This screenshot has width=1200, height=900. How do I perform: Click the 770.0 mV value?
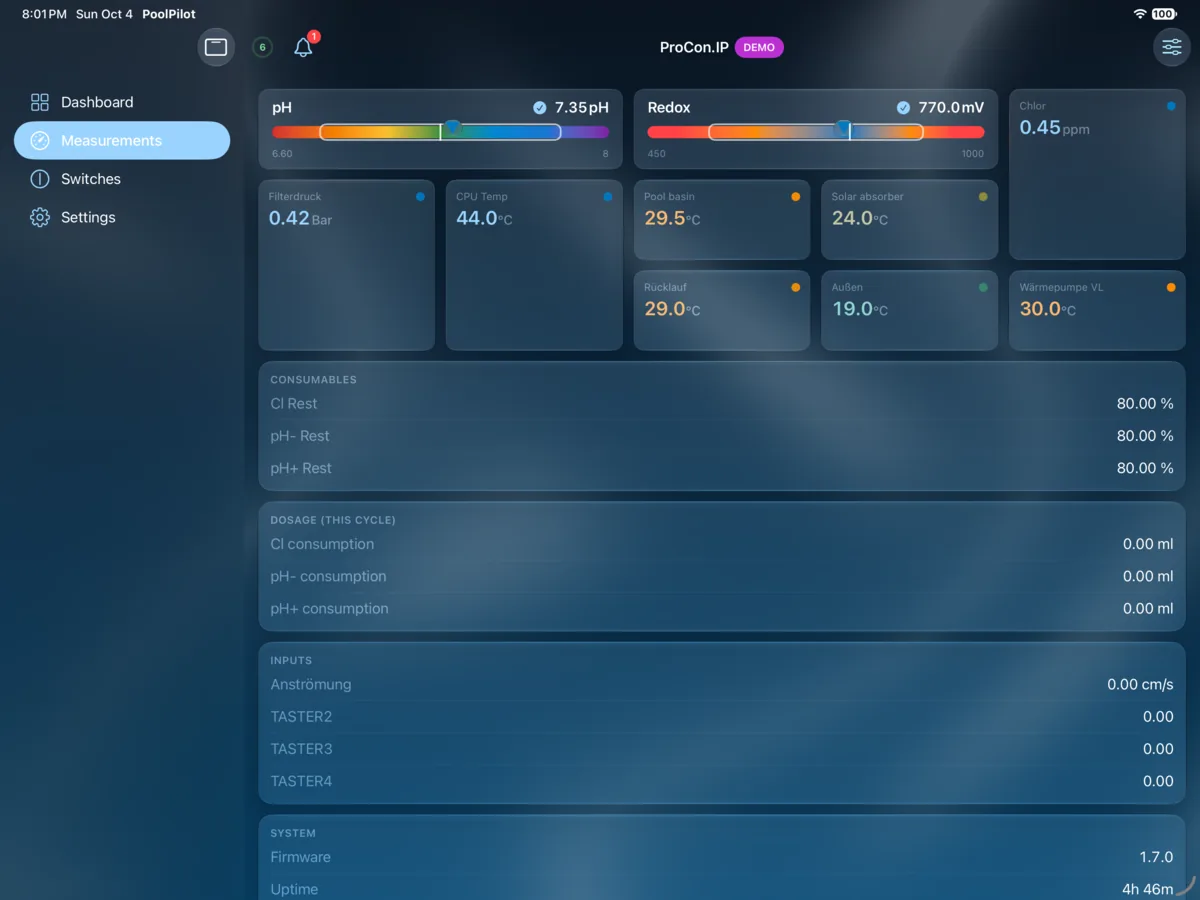(x=951, y=108)
